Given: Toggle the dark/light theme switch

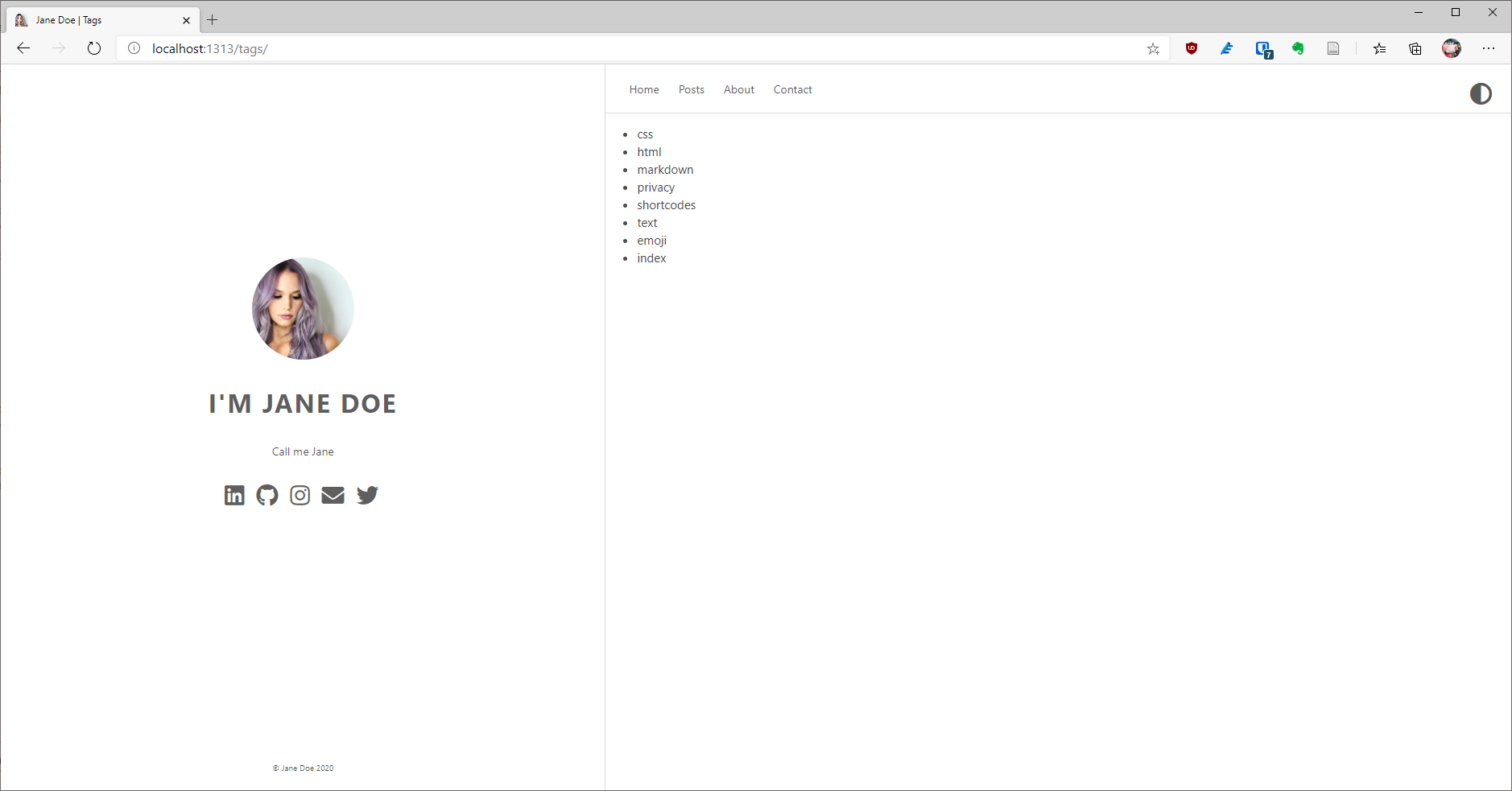Looking at the screenshot, I should [x=1481, y=94].
